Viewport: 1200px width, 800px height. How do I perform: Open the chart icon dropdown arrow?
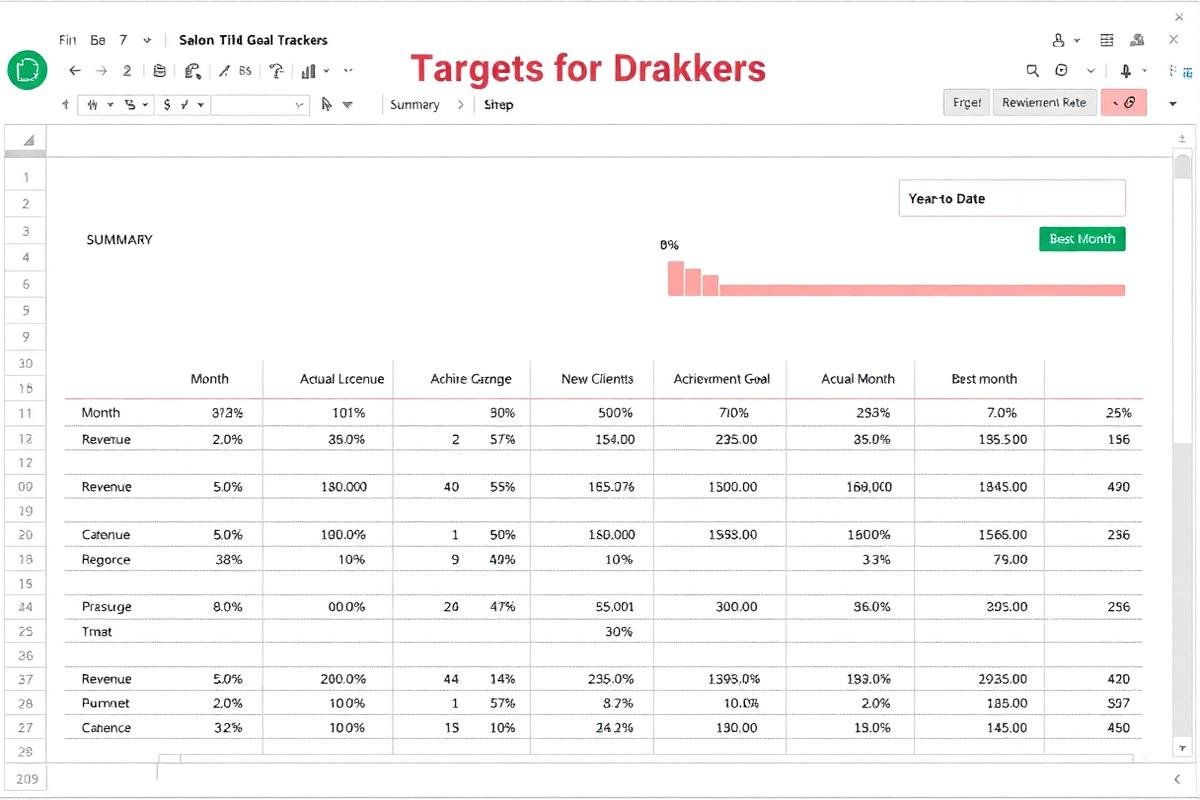tap(326, 71)
